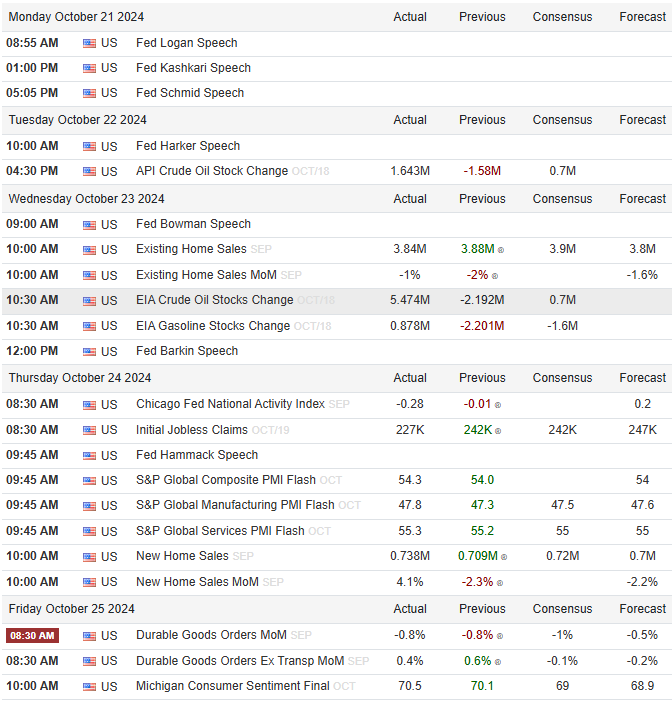Click the US flag beside S&P Global Manufacturing PMI Flash
Viewport: 672px width, 707px height.
click(89, 505)
